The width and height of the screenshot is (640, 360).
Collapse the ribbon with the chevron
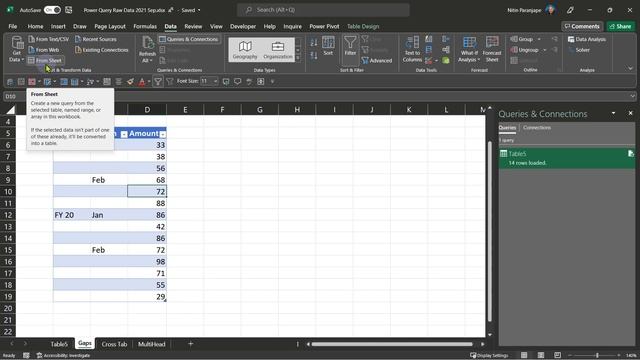click(x=631, y=69)
